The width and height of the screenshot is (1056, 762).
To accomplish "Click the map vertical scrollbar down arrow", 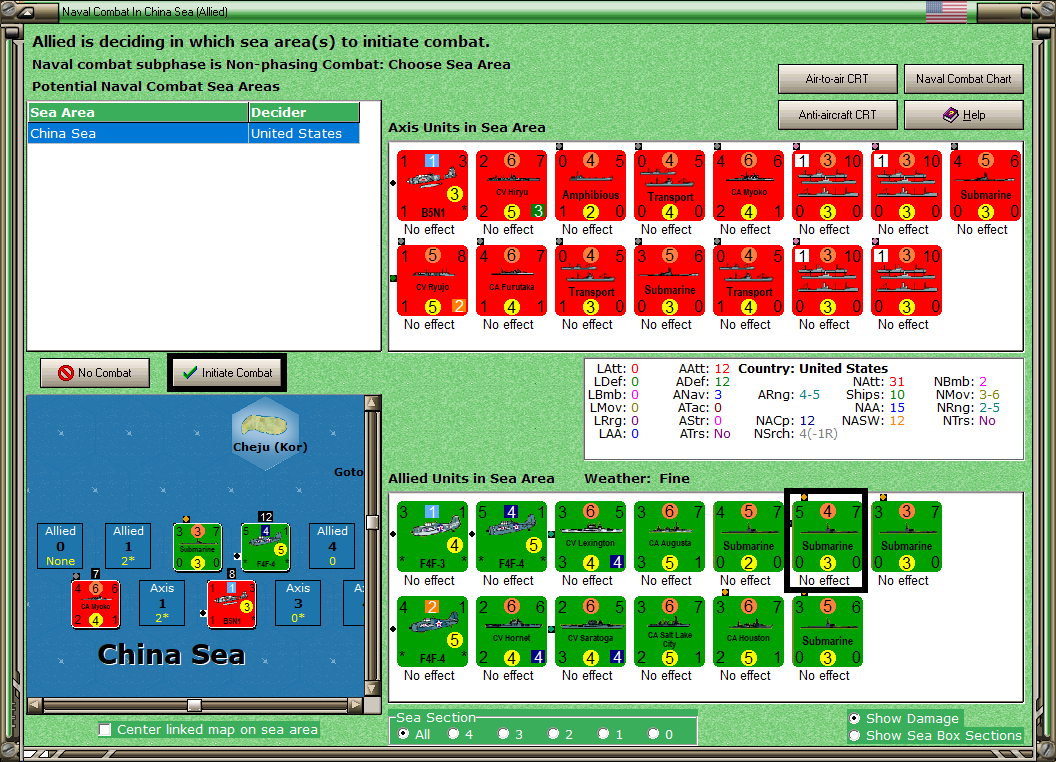I will (x=372, y=689).
